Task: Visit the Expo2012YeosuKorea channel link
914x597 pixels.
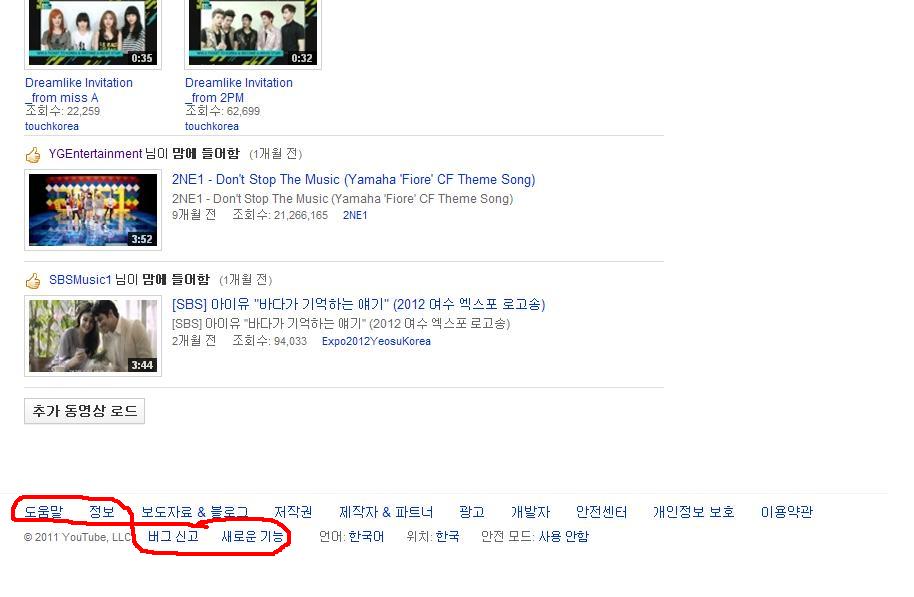Action: coord(376,341)
